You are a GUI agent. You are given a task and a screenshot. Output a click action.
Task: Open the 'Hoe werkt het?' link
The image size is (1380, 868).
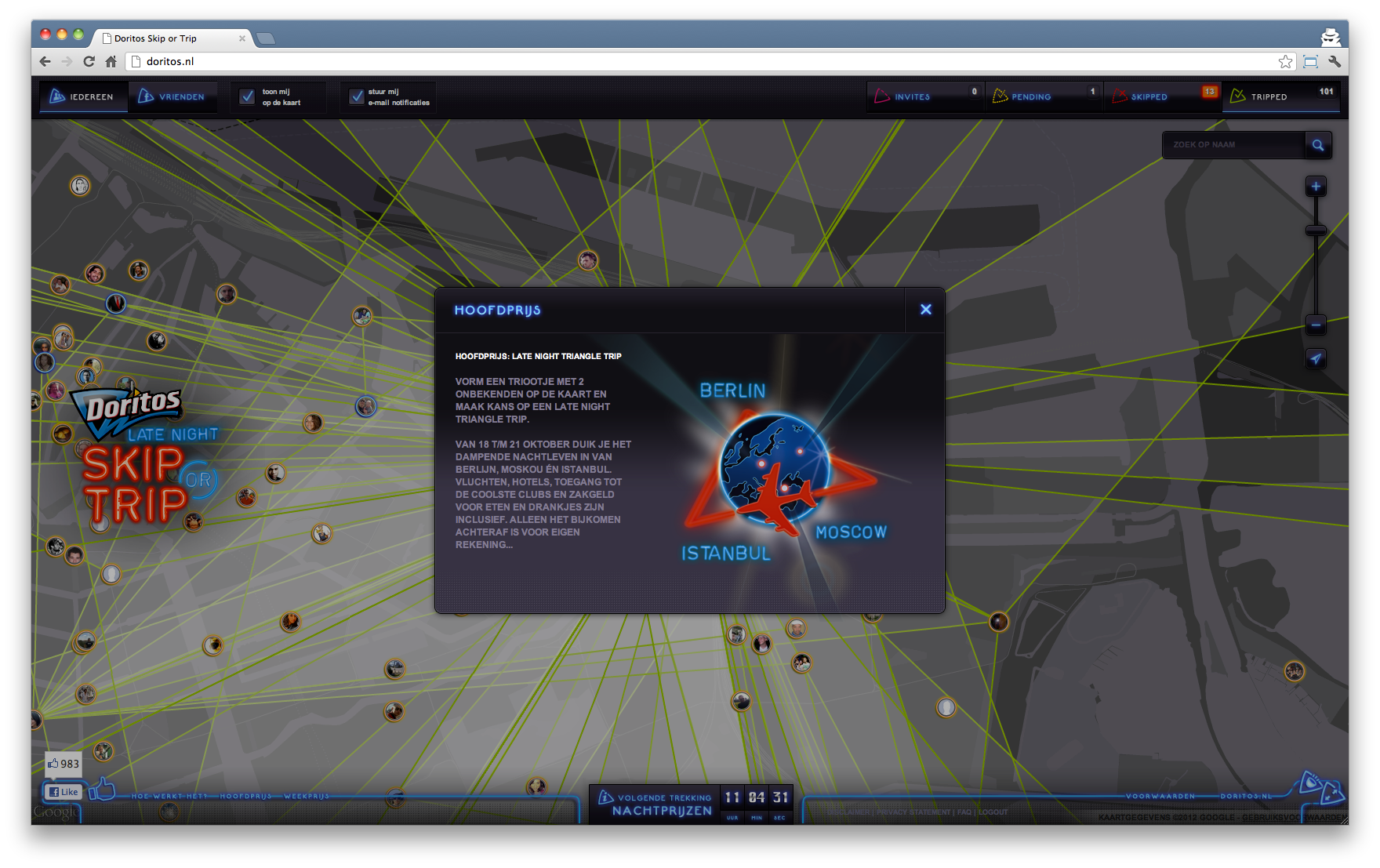point(170,796)
